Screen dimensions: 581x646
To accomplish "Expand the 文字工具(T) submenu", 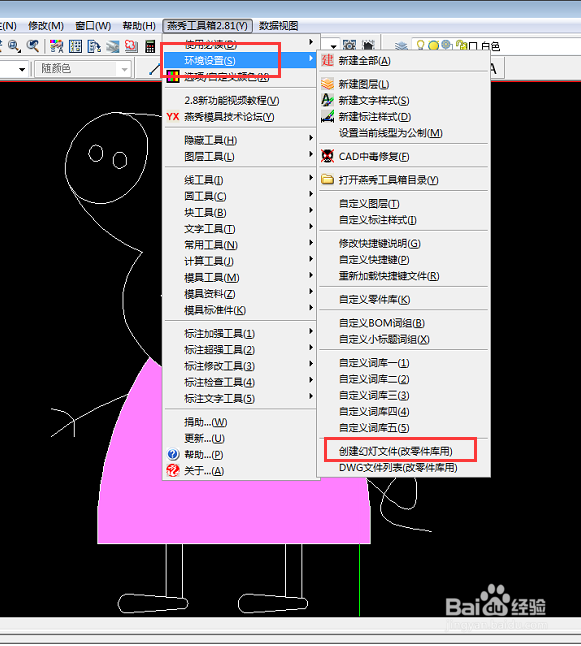I will tap(239, 229).
